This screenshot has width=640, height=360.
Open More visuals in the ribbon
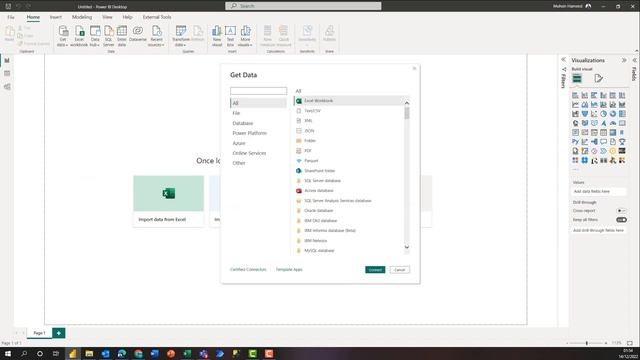[x=245, y=36]
